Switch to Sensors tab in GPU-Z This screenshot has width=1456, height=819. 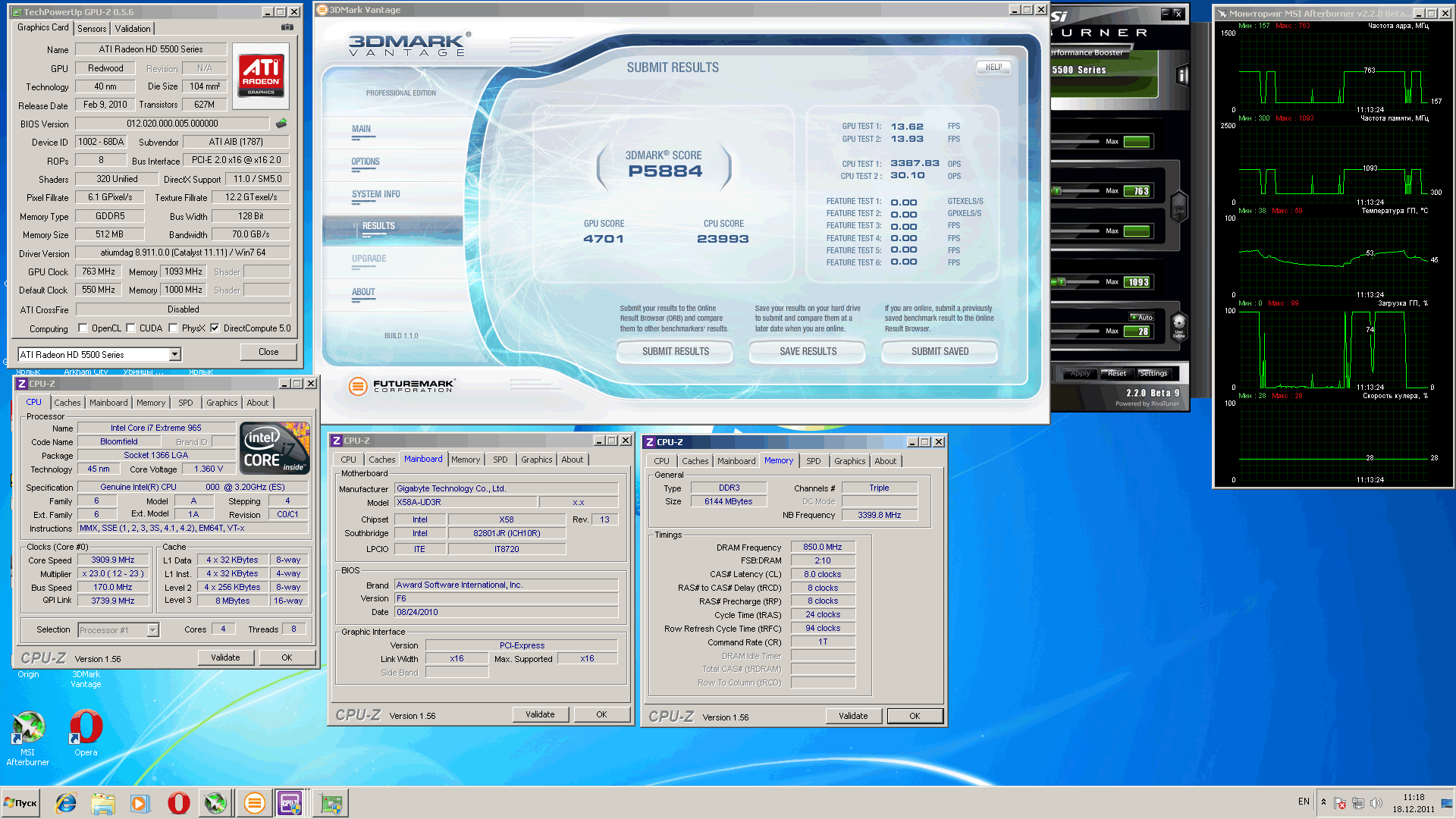point(92,29)
